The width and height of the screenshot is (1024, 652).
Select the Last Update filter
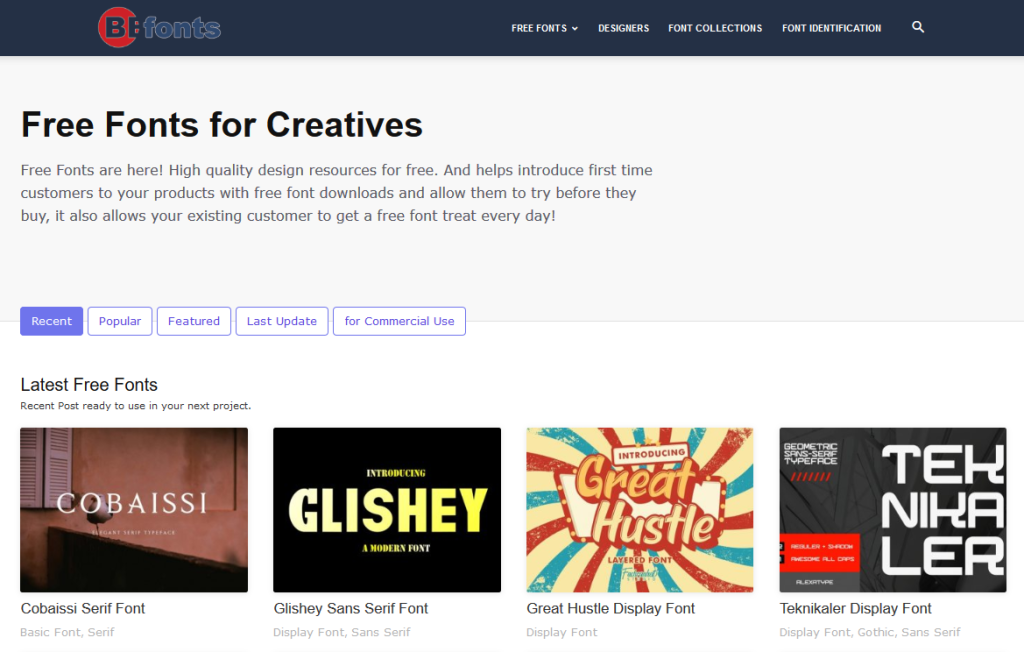click(281, 321)
